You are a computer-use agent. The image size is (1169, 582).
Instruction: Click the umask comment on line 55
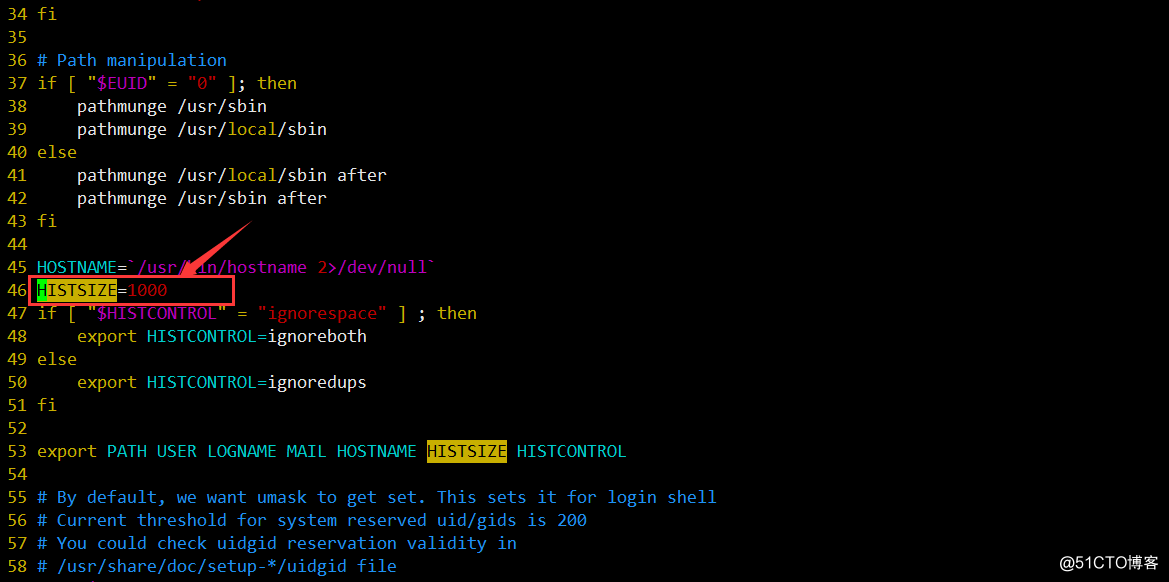point(376,497)
